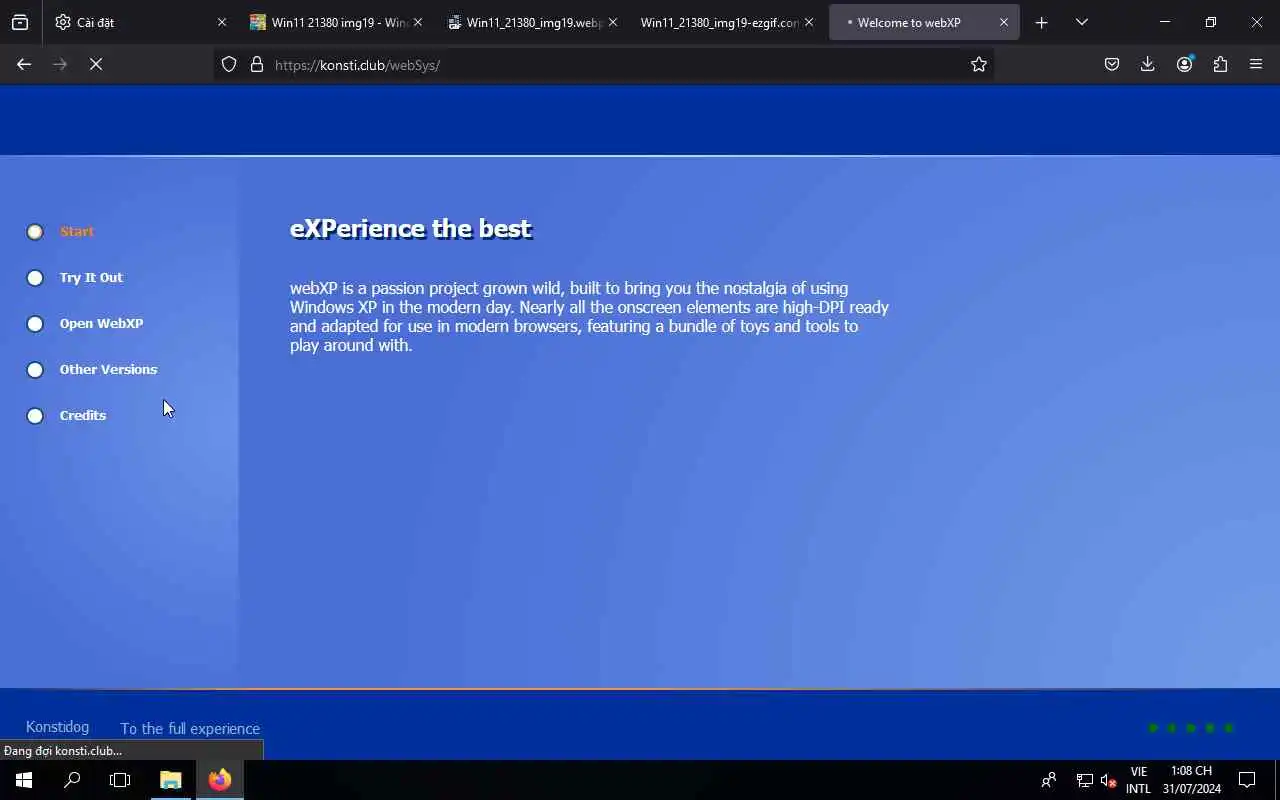Screen dimensions: 1280x800
Task: Switch to the Win11_21380_img19-ezgif tab
Action: (729, 22)
